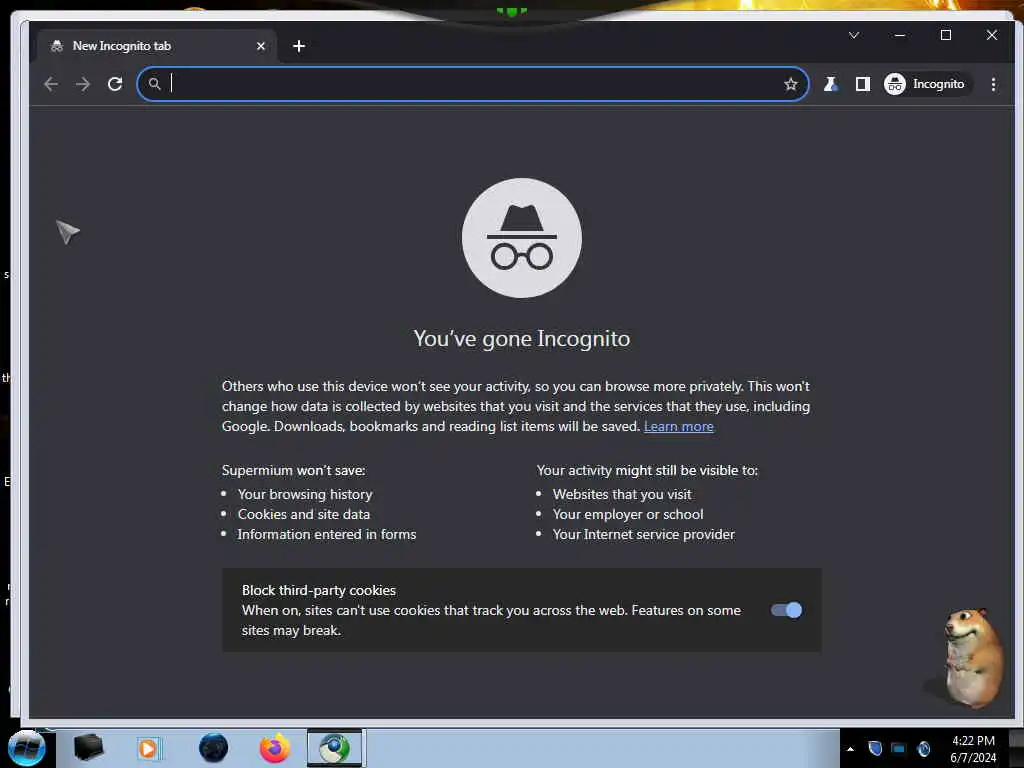Image resolution: width=1024 pixels, height=768 pixels.
Task: Toggle Block third-party cookies switch
Action: click(786, 610)
